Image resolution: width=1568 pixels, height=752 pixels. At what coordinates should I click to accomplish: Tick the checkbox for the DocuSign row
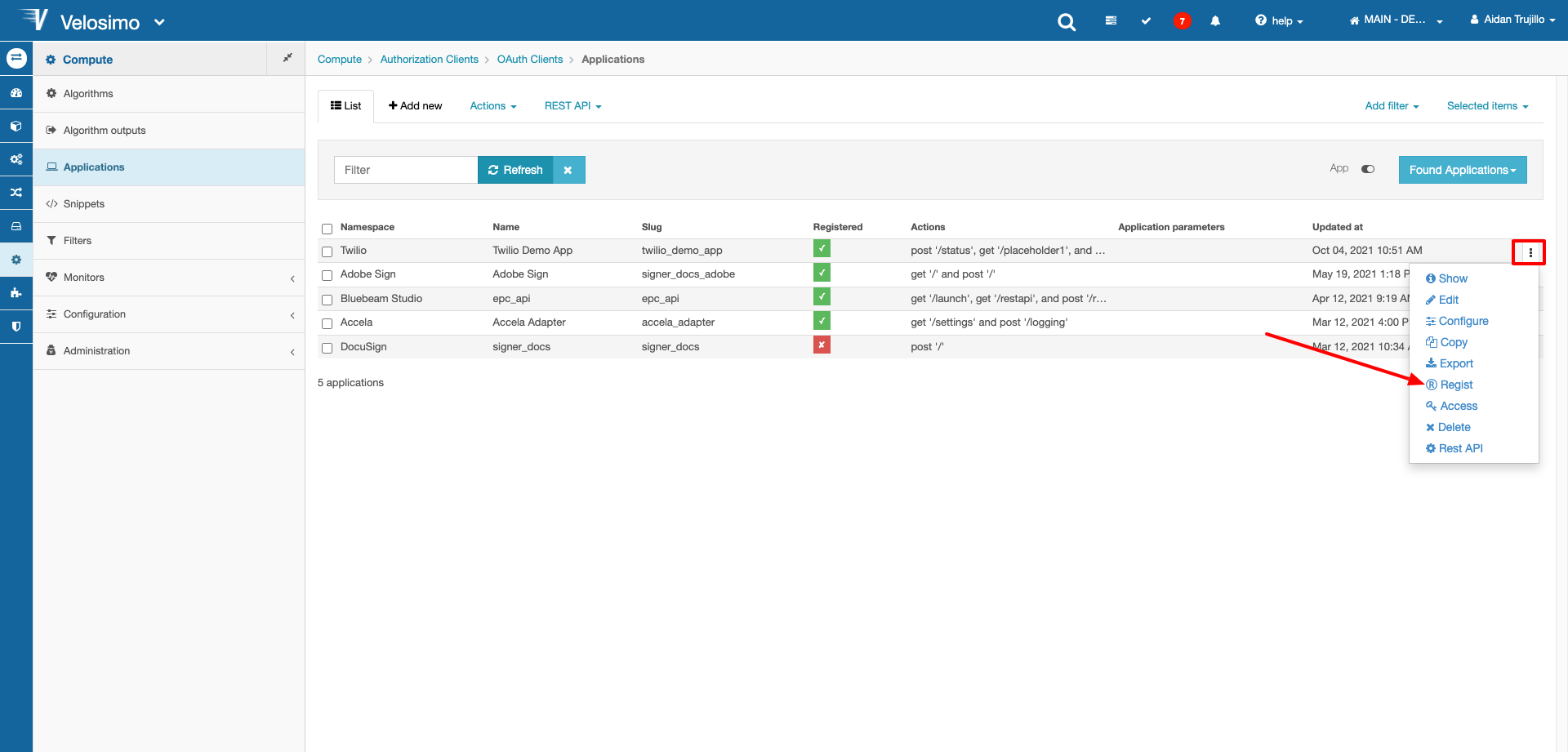click(327, 348)
